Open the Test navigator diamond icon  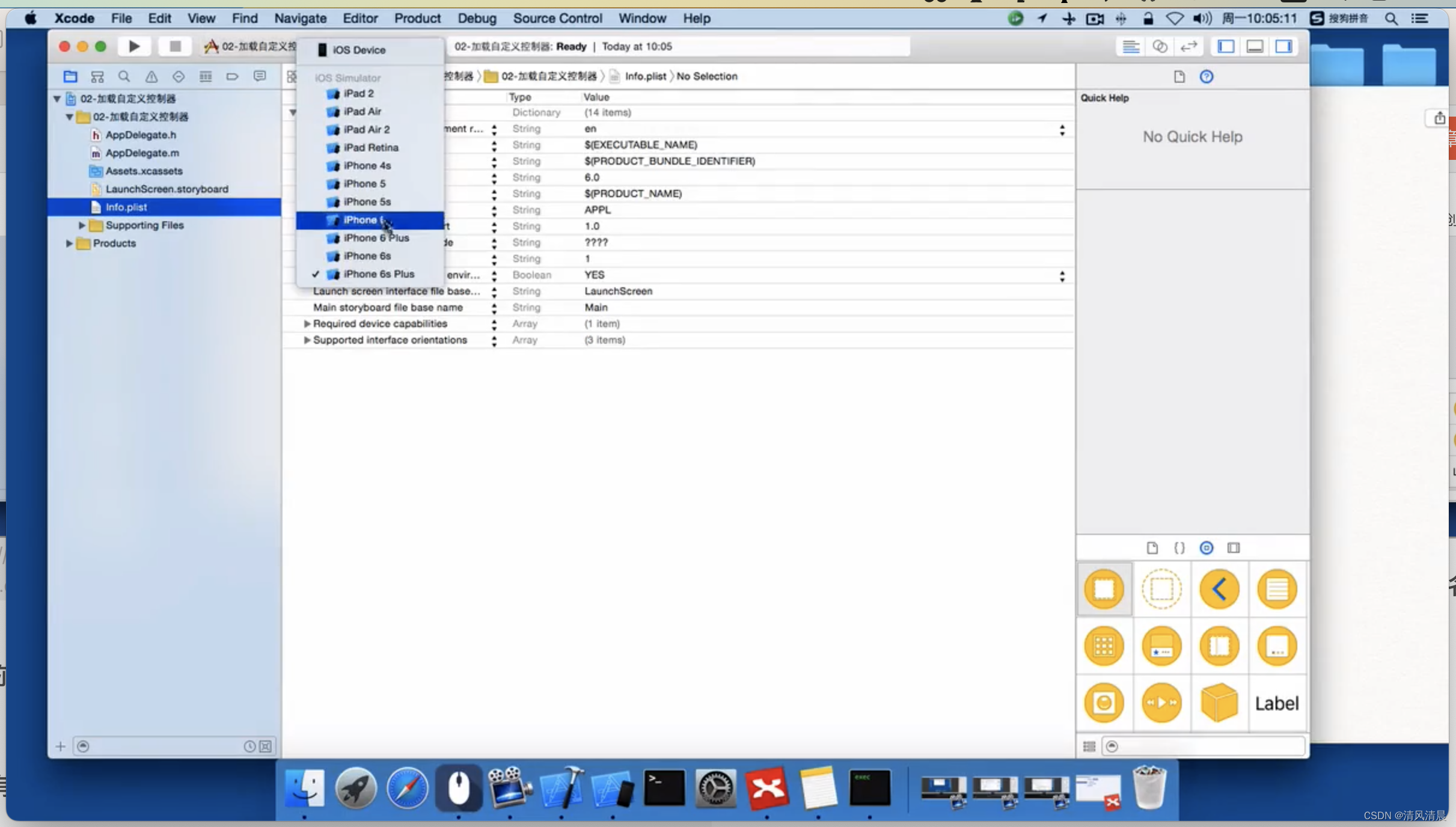click(179, 76)
